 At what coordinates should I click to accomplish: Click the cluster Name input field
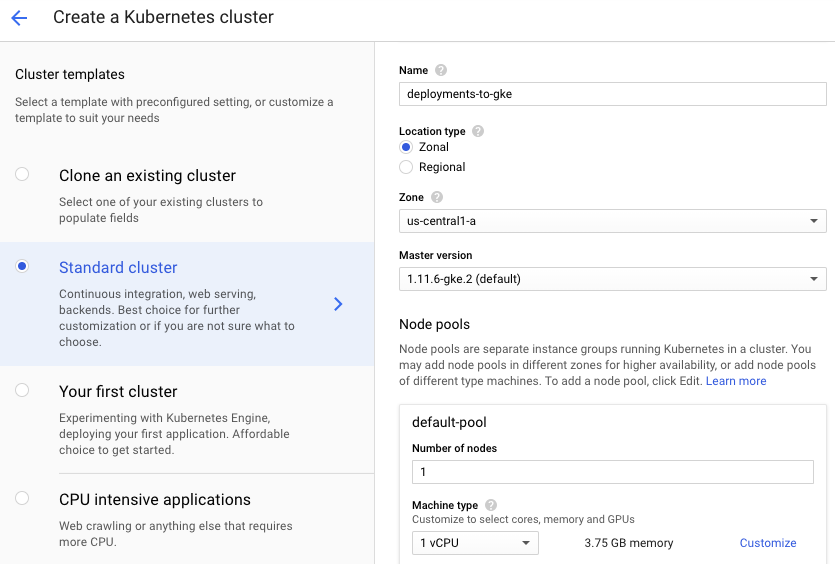[612, 94]
